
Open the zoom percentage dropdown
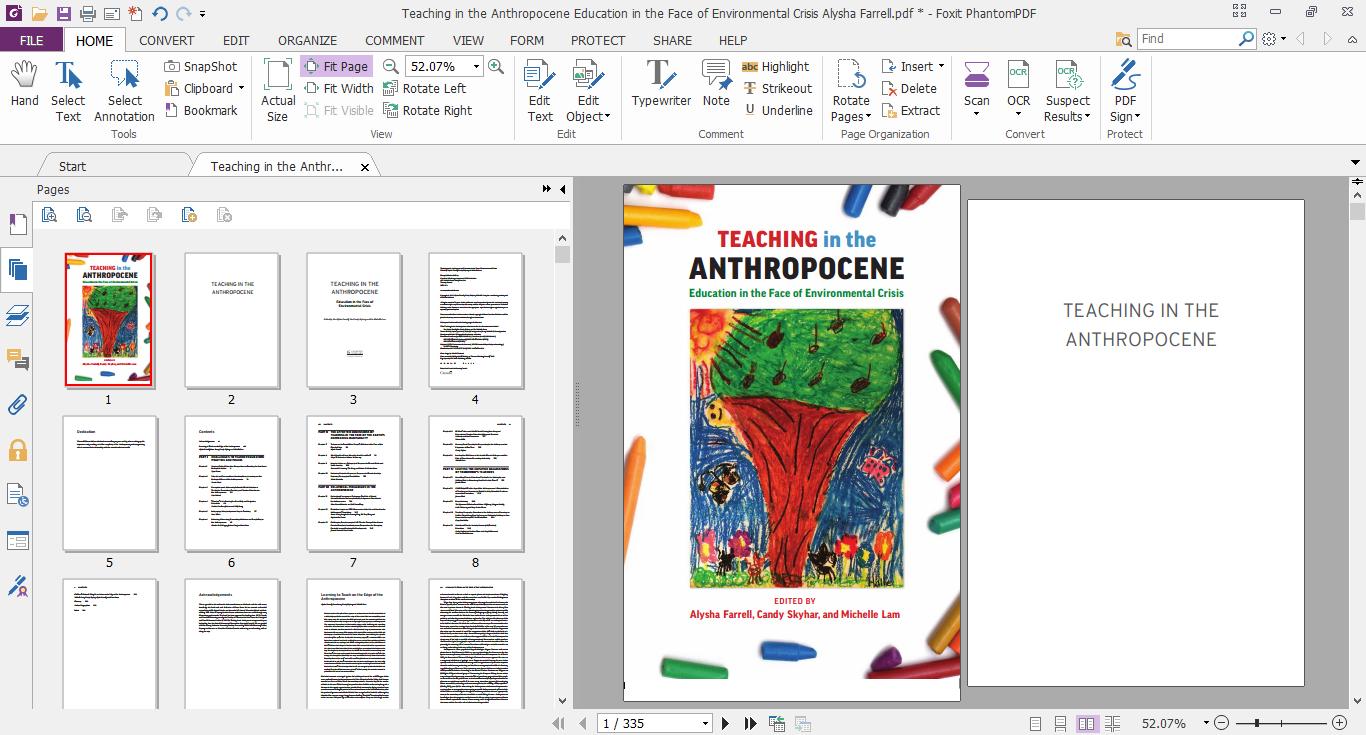(476, 66)
